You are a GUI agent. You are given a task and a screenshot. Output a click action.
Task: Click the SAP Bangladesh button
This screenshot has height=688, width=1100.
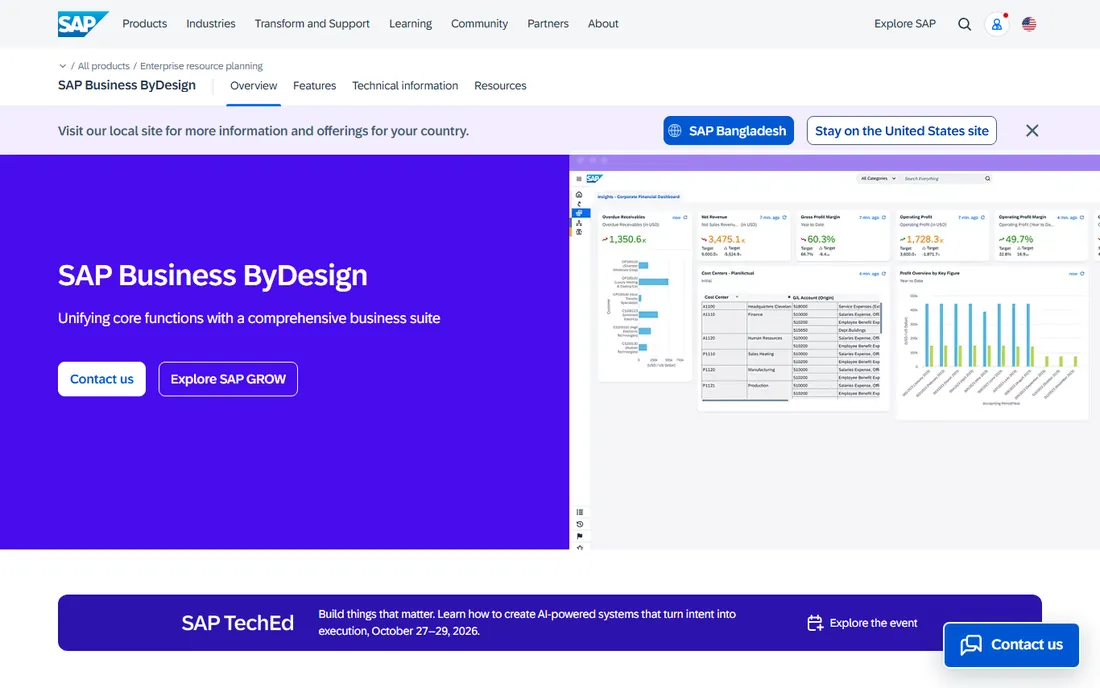point(728,130)
